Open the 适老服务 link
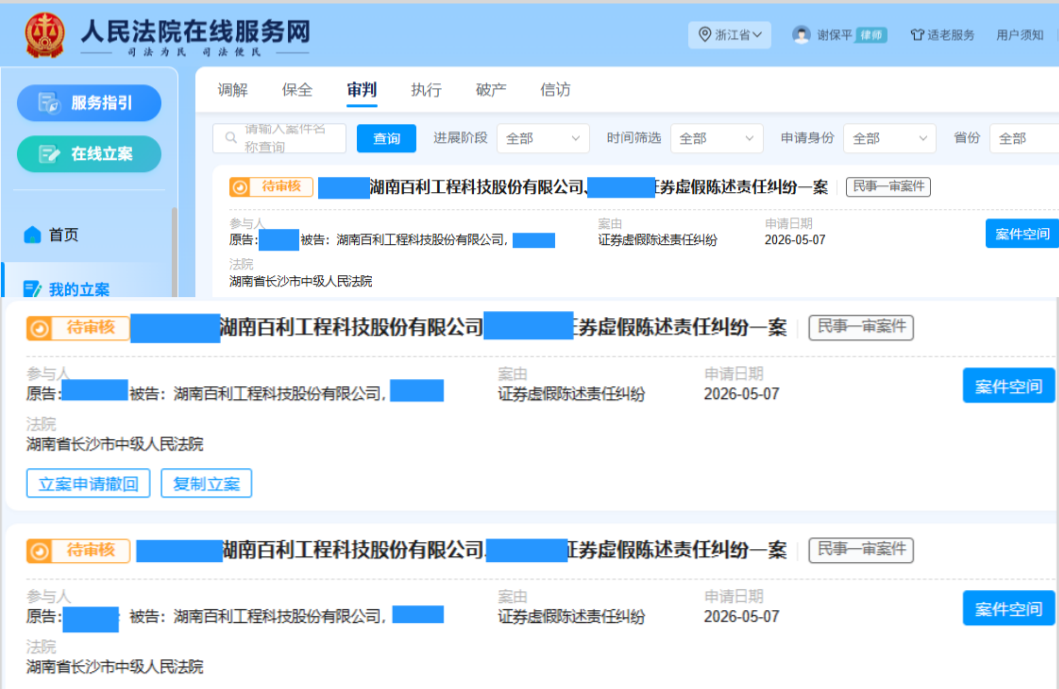1059x689 pixels. (x=950, y=35)
